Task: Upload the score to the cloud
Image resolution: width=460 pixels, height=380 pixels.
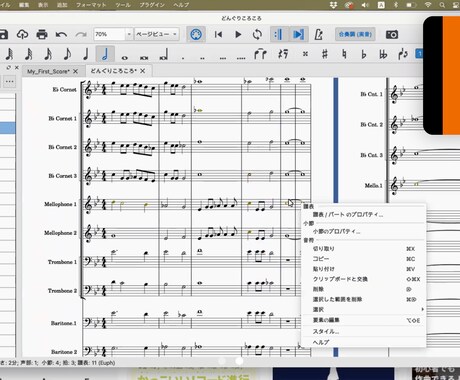Action: click(22, 34)
